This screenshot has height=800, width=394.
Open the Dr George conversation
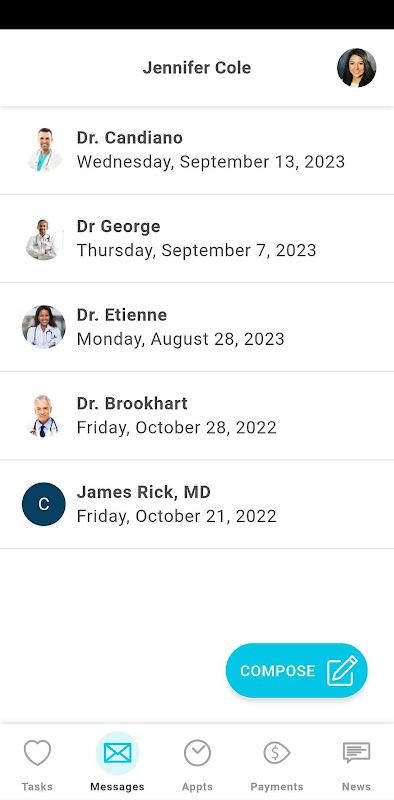click(197, 239)
